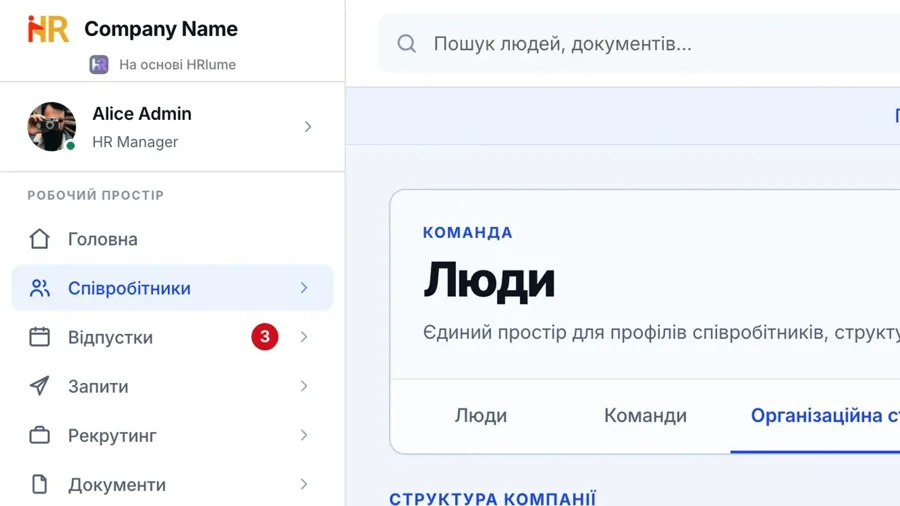Click the КОМАНДА label above the heading
Image resolution: width=900 pixels, height=506 pixels.
point(468,232)
